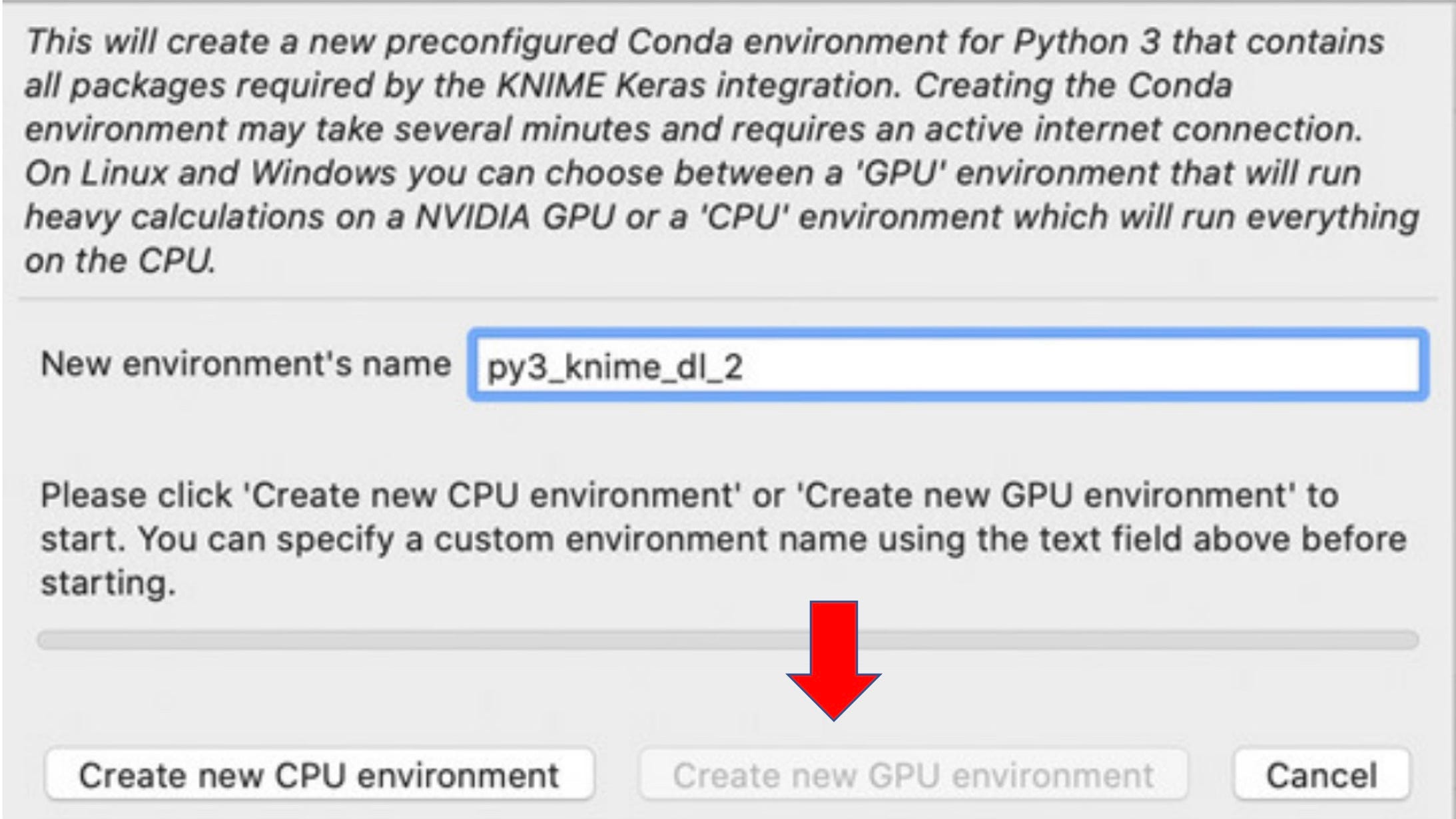Click the red downward arrow annotation
Image resolution: width=1456 pixels, height=819 pixels.
[x=834, y=659]
